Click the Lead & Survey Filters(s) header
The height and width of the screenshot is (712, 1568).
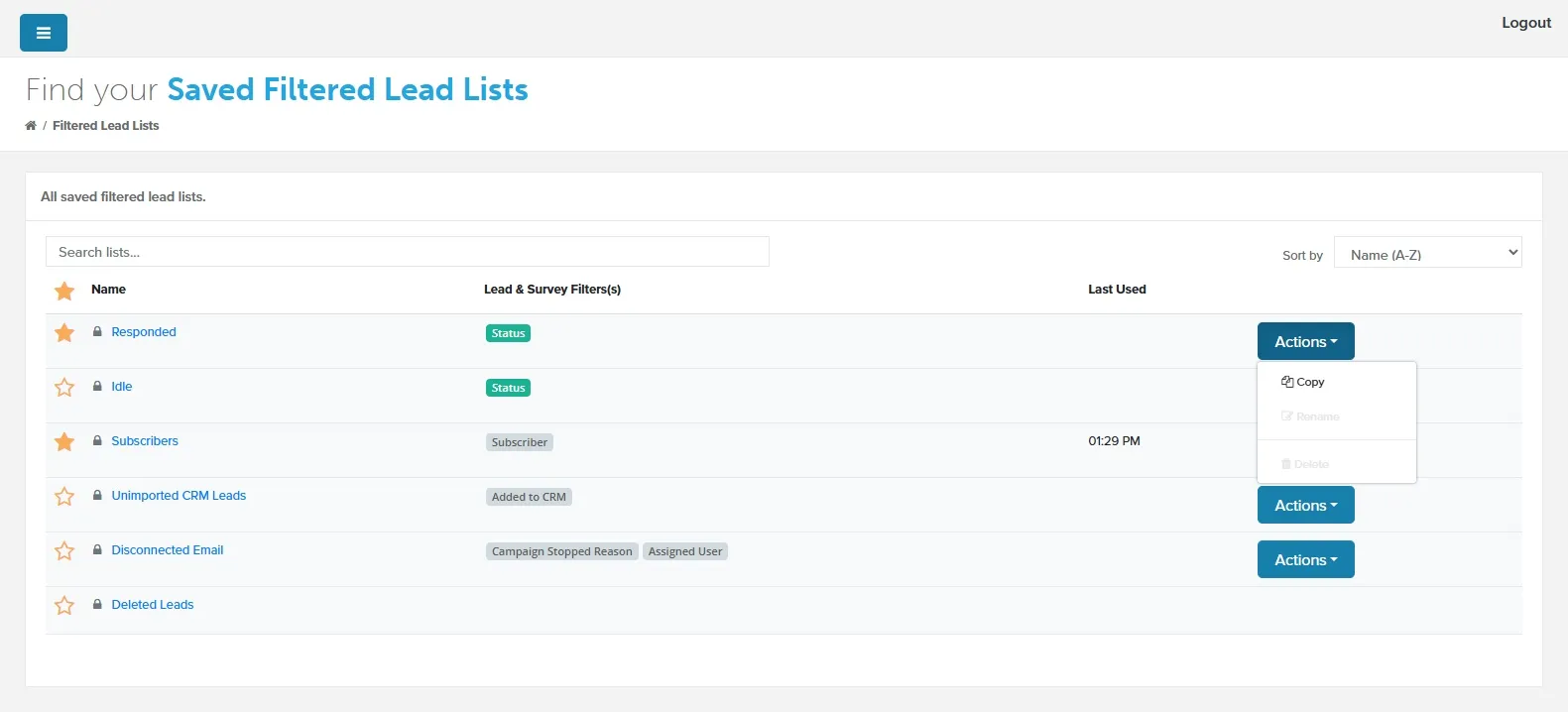(x=552, y=290)
